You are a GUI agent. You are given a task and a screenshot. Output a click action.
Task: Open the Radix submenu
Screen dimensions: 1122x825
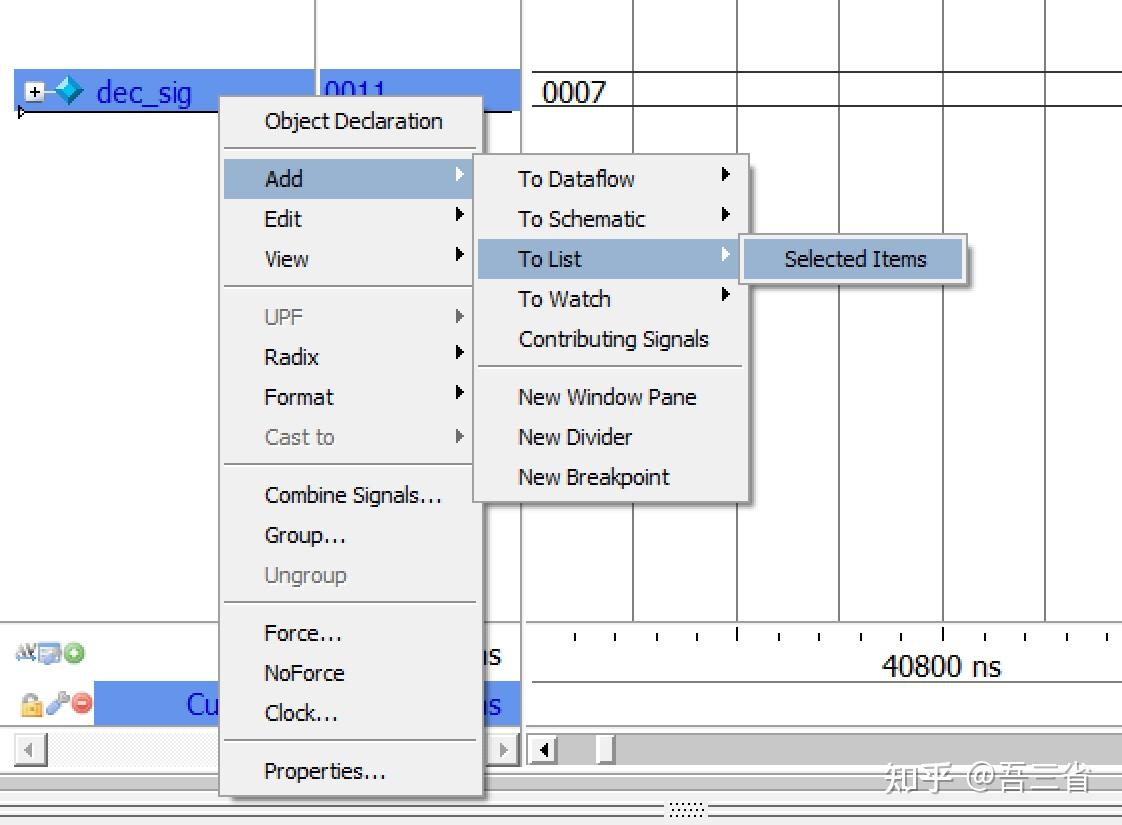tap(348, 357)
